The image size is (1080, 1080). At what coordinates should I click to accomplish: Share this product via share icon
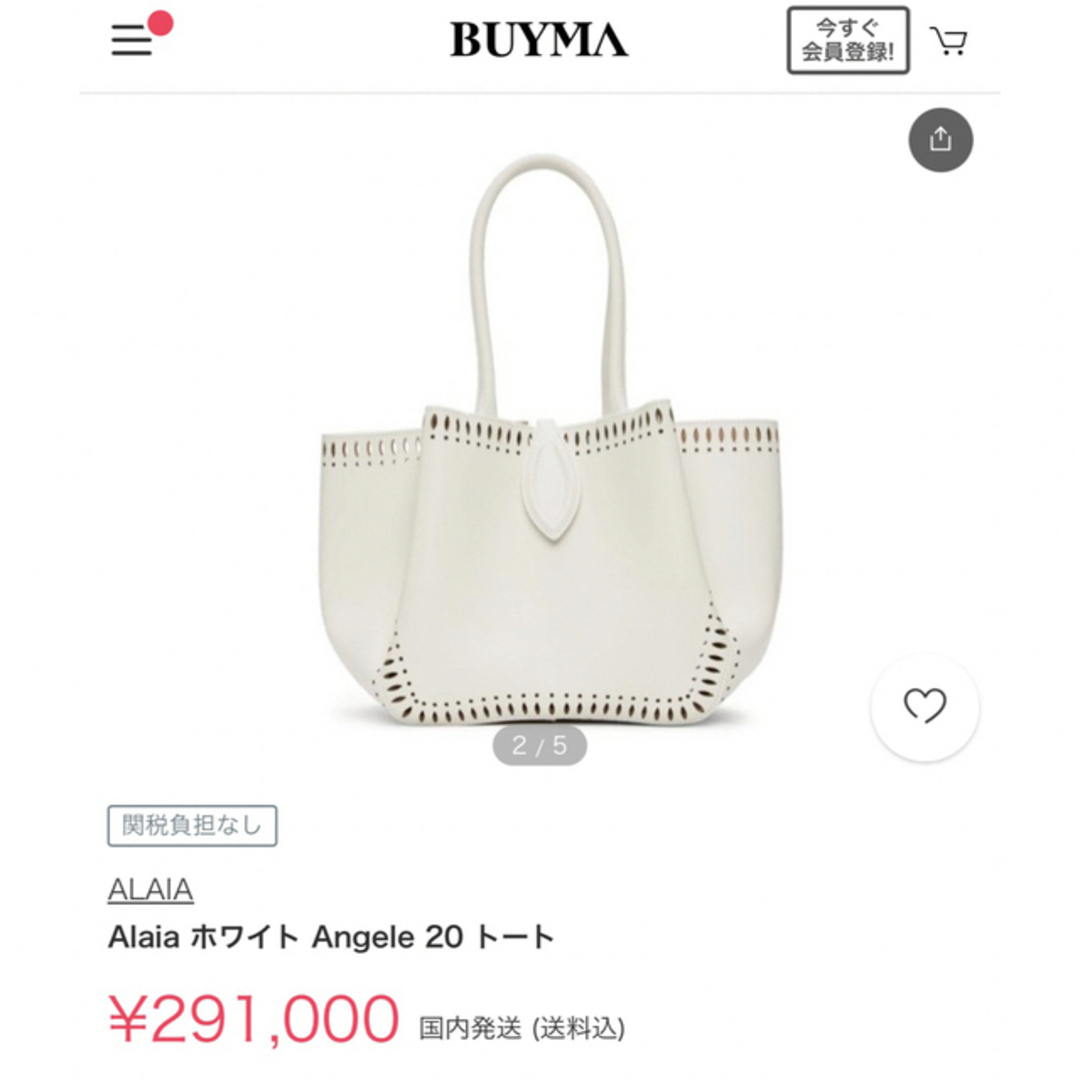click(x=940, y=140)
